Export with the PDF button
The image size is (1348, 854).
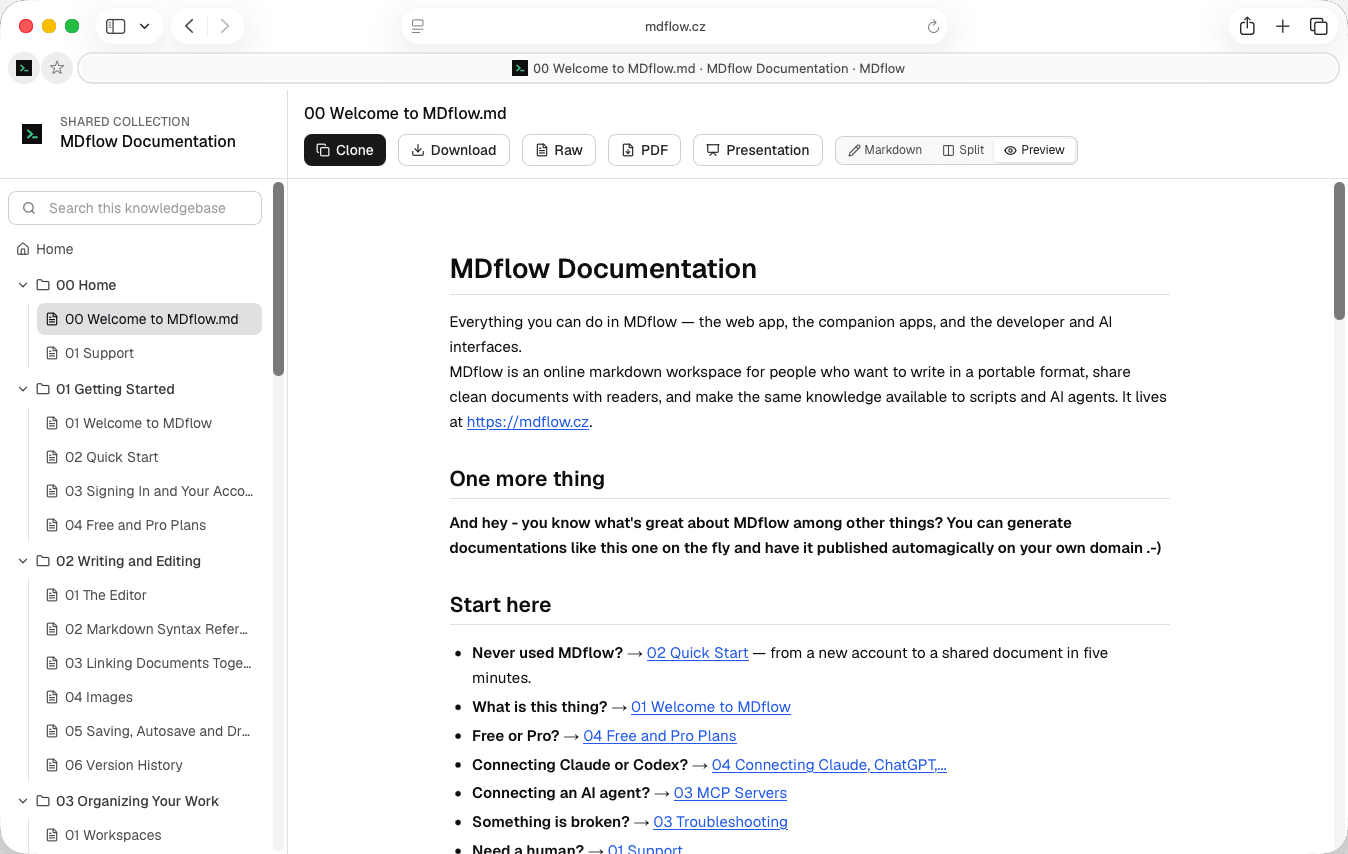pos(645,150)
